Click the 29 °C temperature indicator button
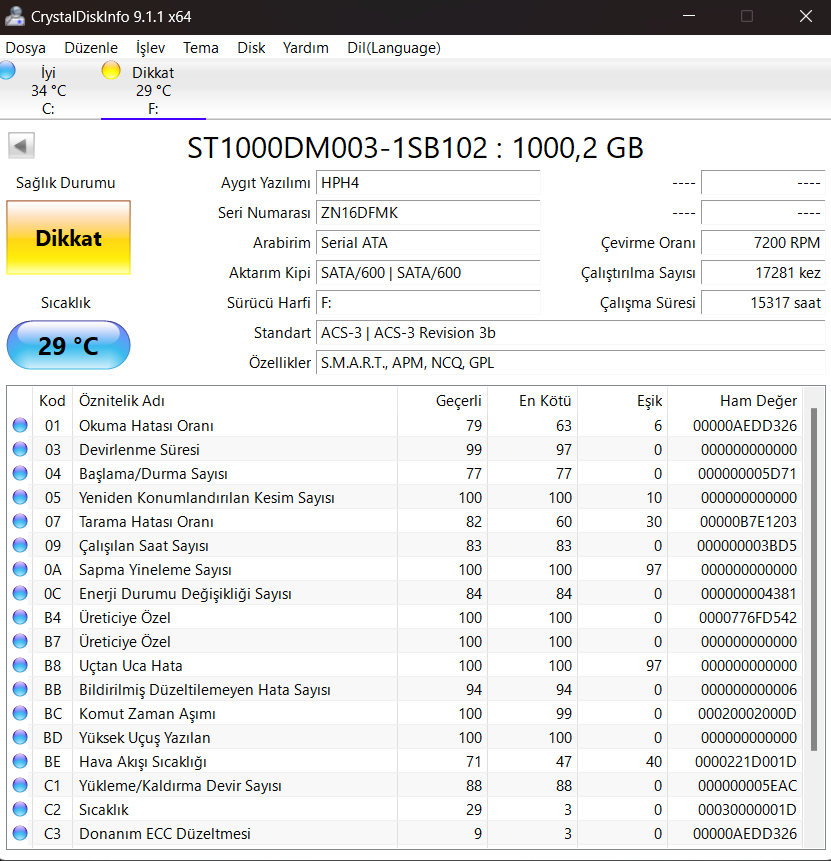 [69, 345]
